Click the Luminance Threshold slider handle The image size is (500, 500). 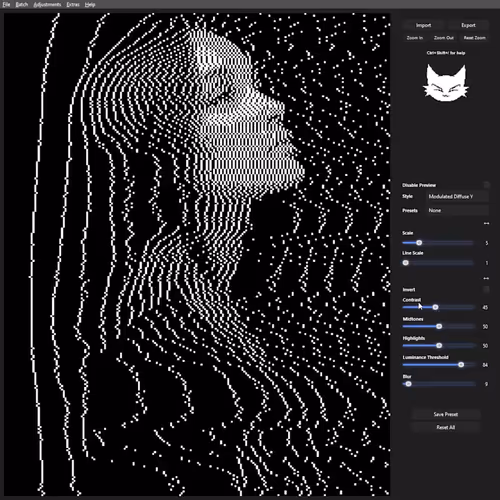coord(461,365)
